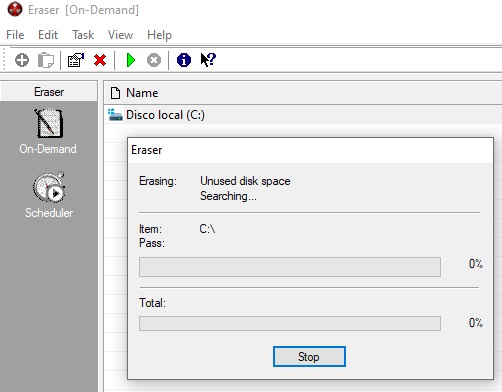502x392 pixels.
Task: Click the Eraser sidebar header button
Action: 49,92
